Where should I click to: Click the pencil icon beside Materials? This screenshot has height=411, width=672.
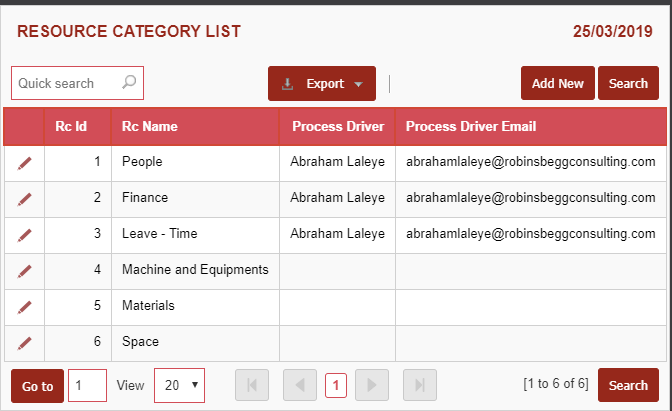tap(25, 307)
